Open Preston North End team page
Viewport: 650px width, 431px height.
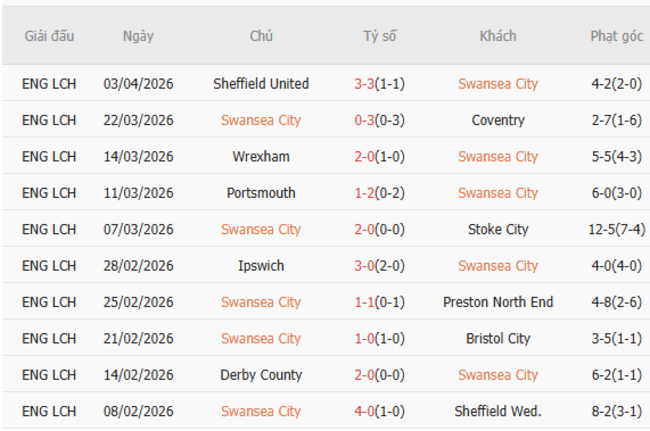tap(498, 302)
